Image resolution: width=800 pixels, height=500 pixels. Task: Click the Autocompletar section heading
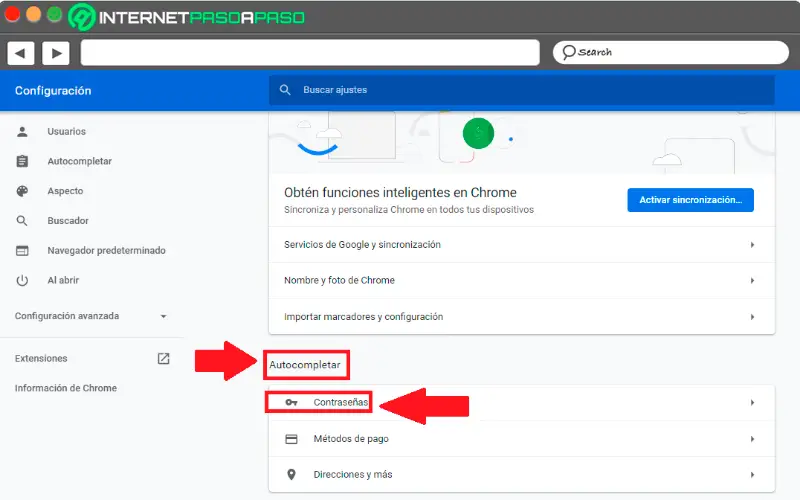(x=305, y=365)
